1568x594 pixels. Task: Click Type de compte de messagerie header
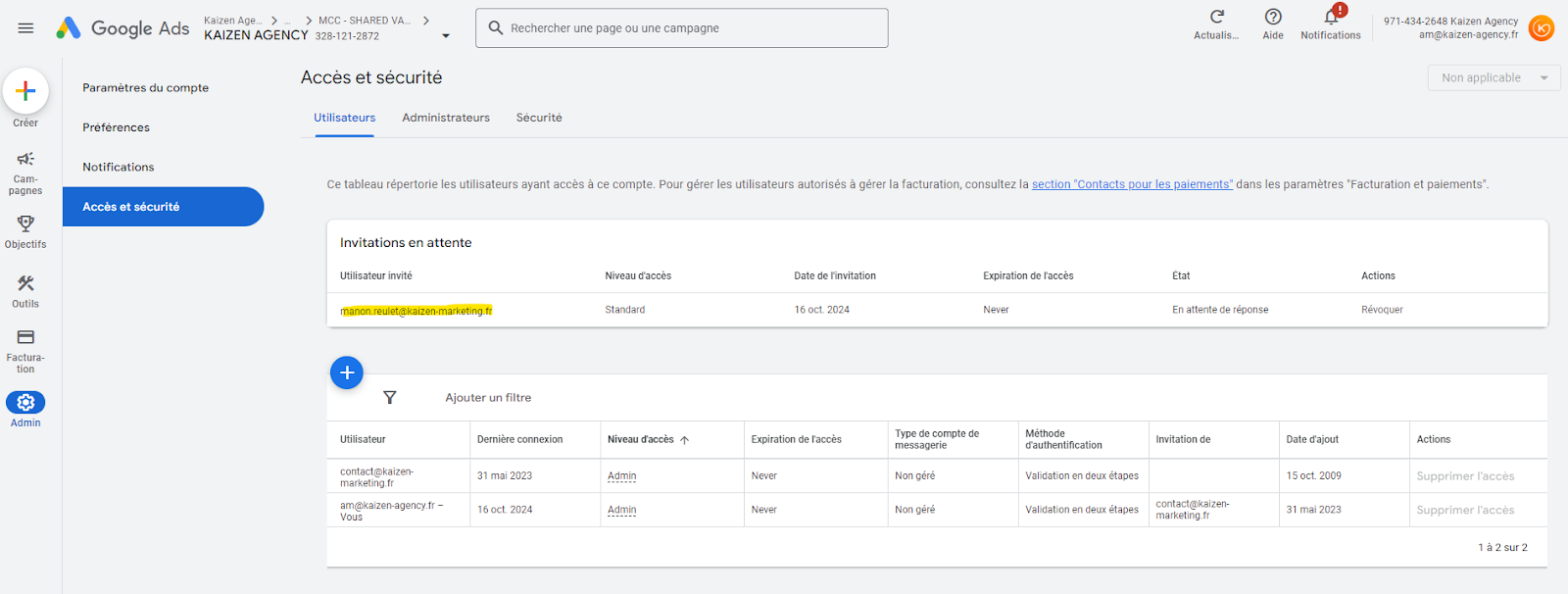tap(937, 439)
